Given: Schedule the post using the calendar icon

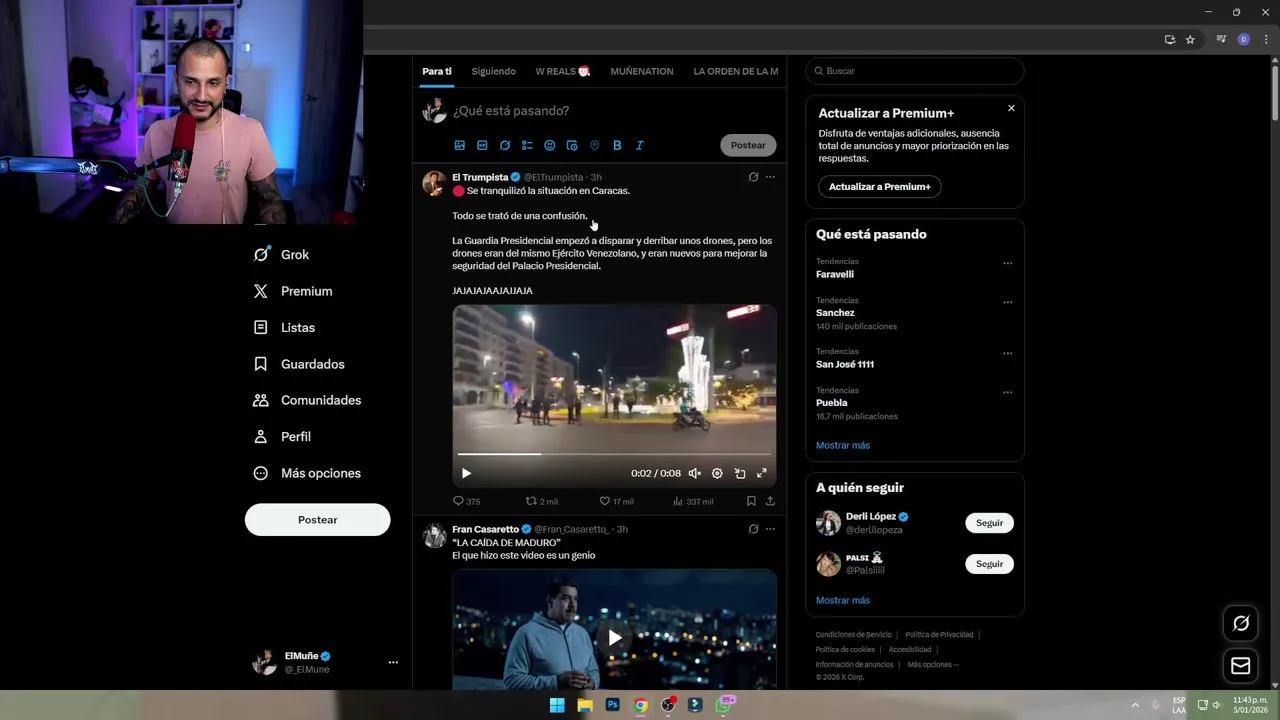Looking at the screenshot, I should click(x=572, y=145).
